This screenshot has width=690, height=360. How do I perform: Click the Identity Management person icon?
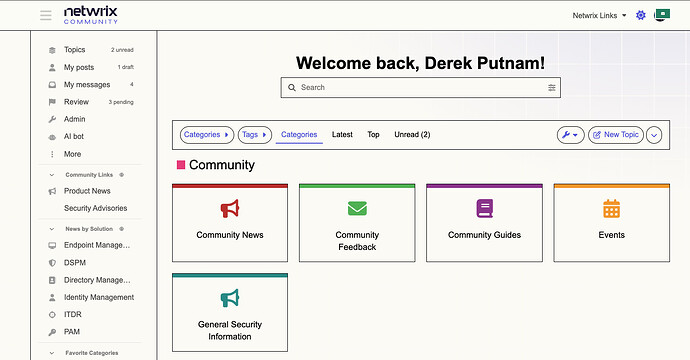pyautogui.click(x=52, y=298)
